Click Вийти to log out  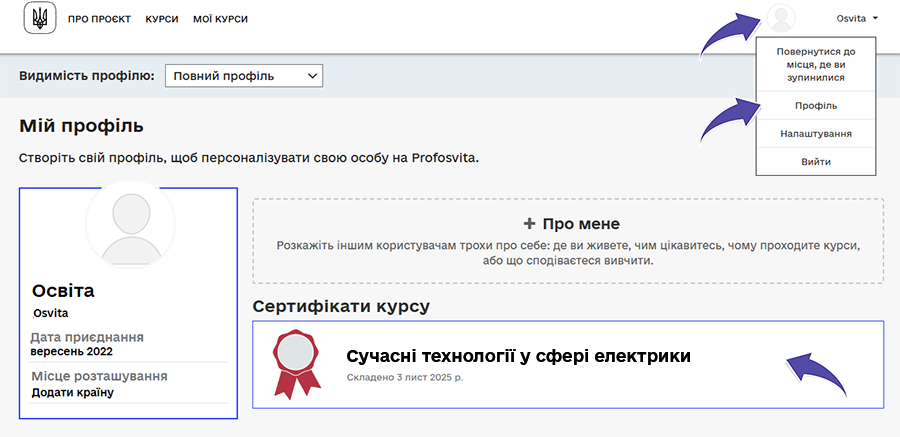pyautogui.click(x=816, y=162)
